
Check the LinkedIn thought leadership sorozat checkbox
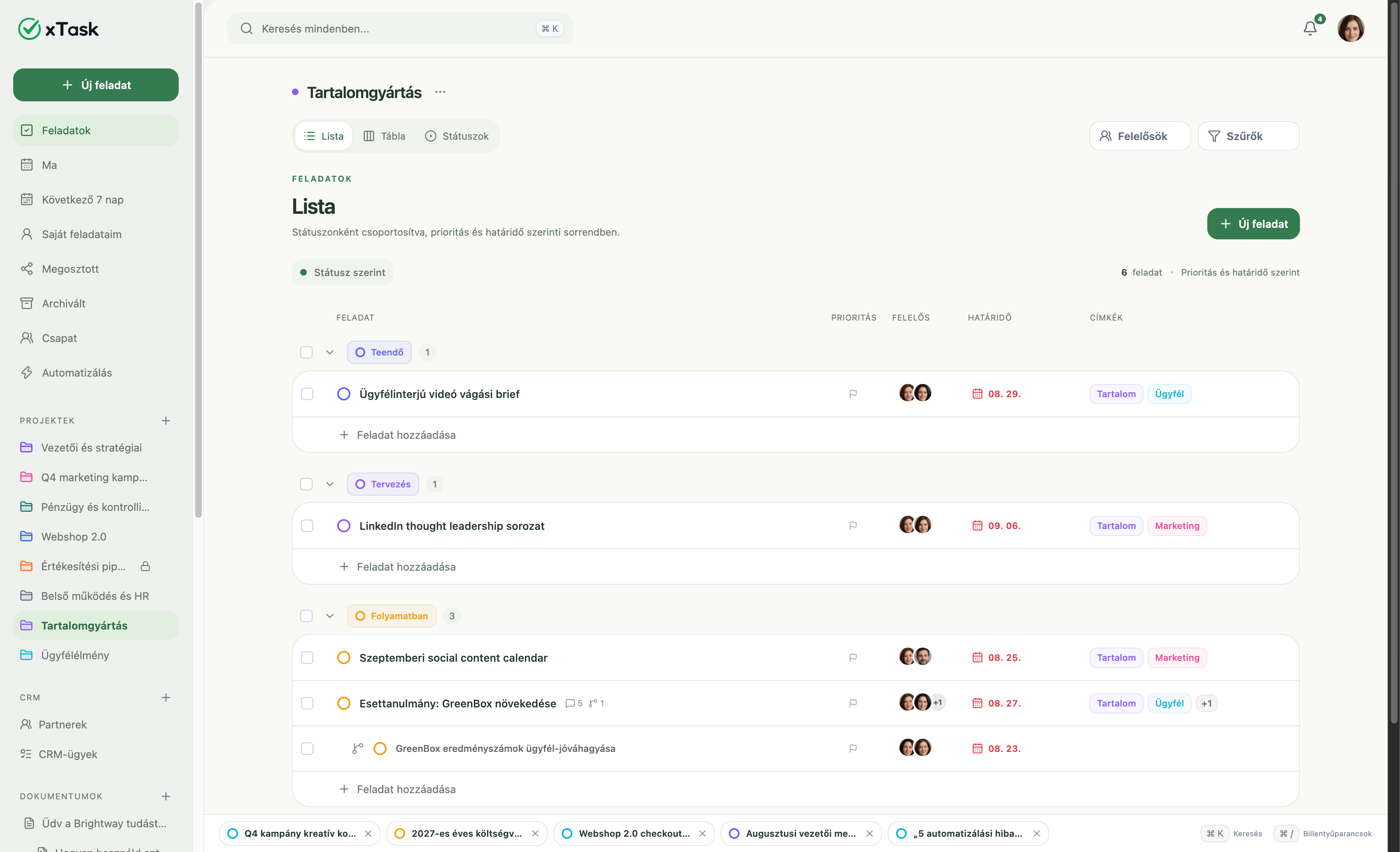coord(308,526)
